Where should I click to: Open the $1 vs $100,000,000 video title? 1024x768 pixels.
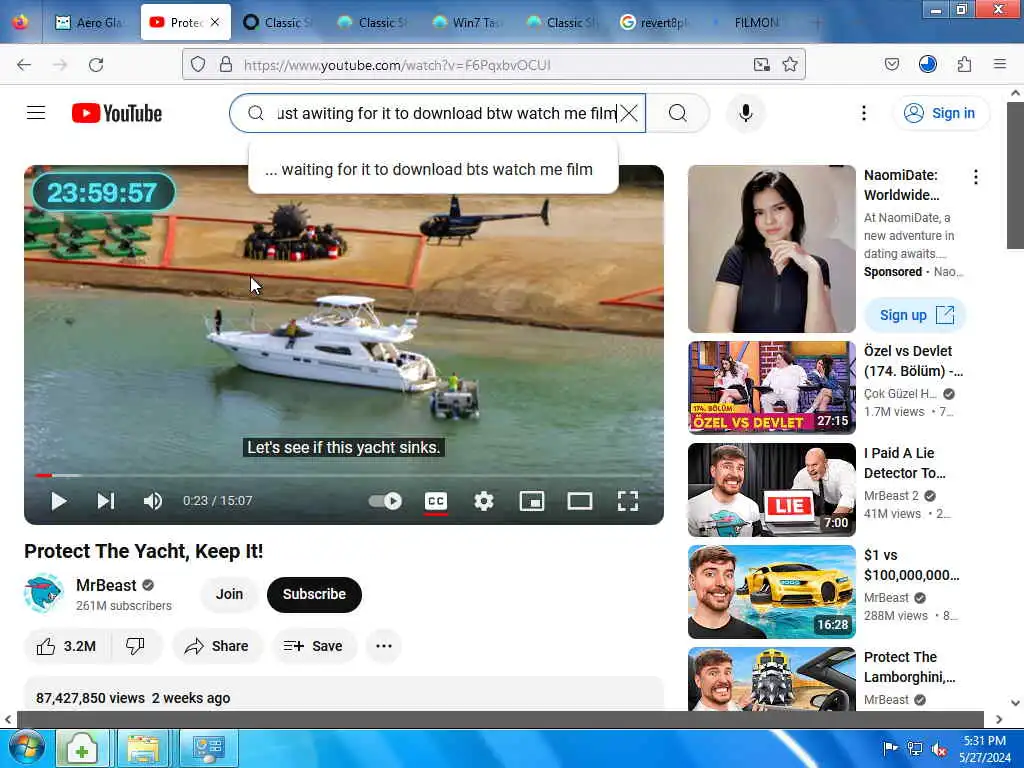(x=912, y=565)
